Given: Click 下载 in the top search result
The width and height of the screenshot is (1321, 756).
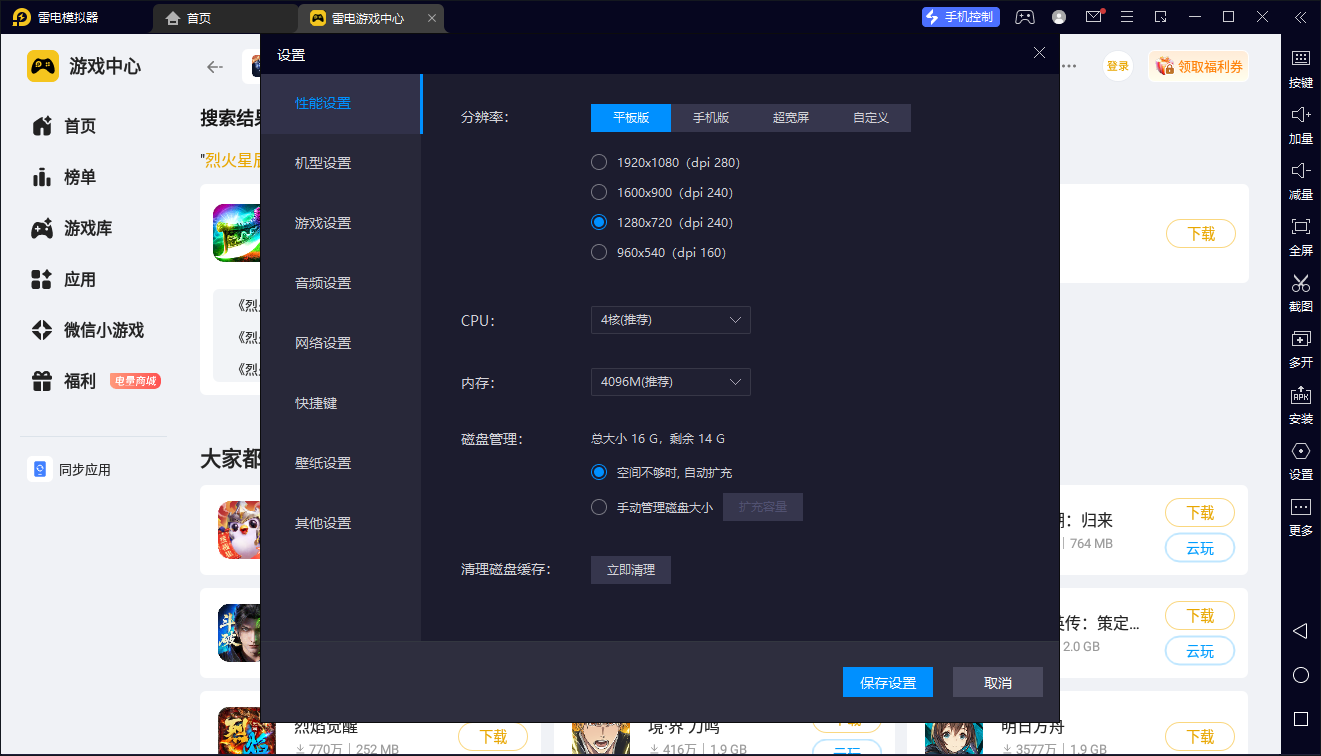Looking at the screenshot, I should coord(1201,234).
